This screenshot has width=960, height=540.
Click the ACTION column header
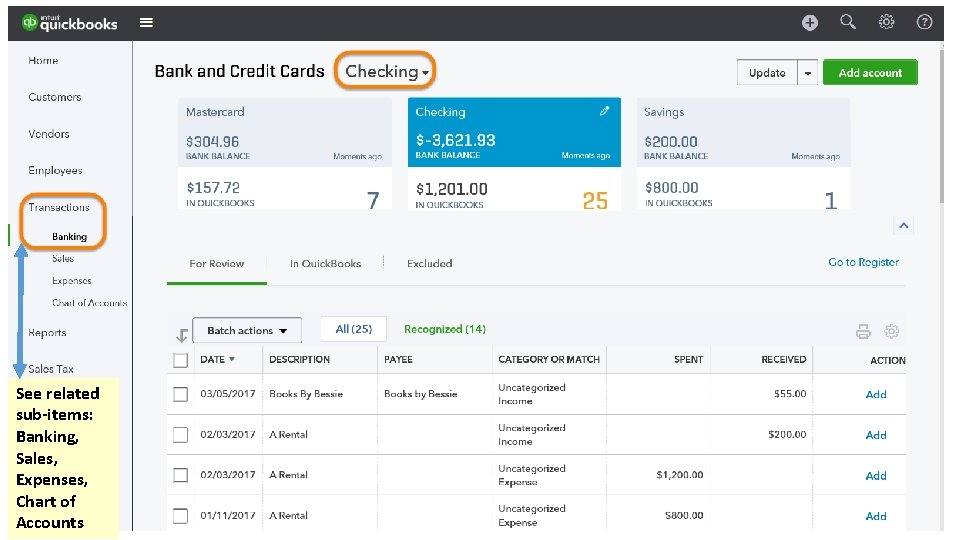coord(887,361)
